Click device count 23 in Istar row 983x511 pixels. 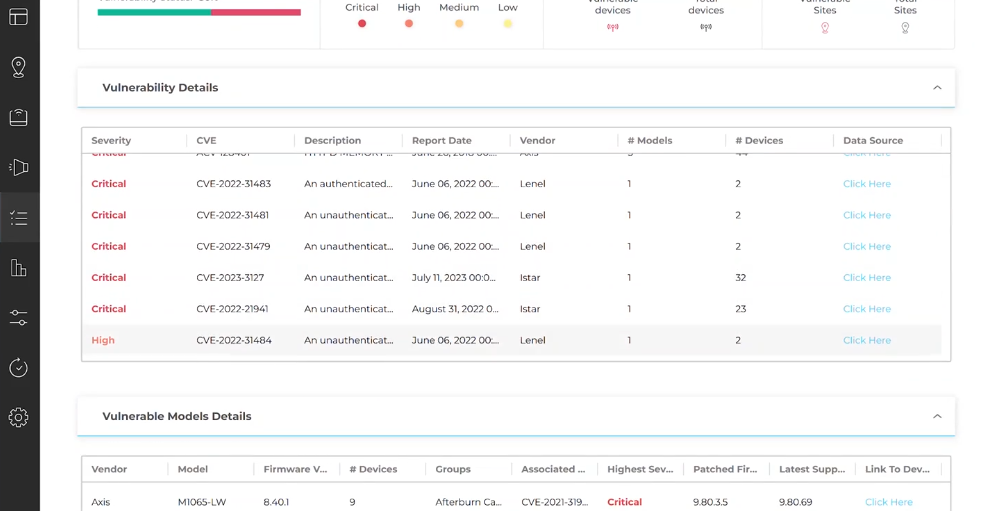pos(740,309)
